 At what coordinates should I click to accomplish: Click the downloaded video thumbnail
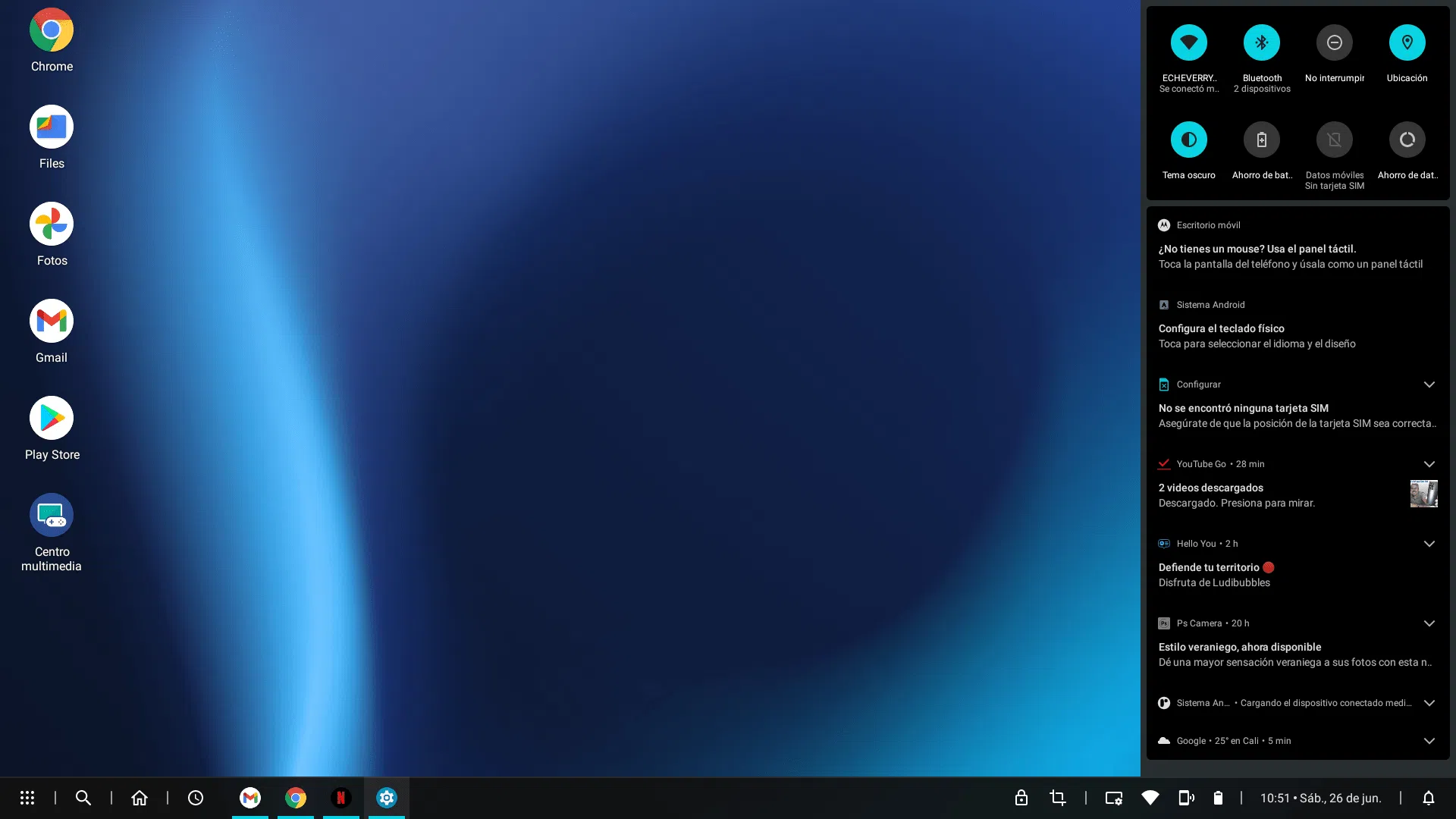(1423, 494)
